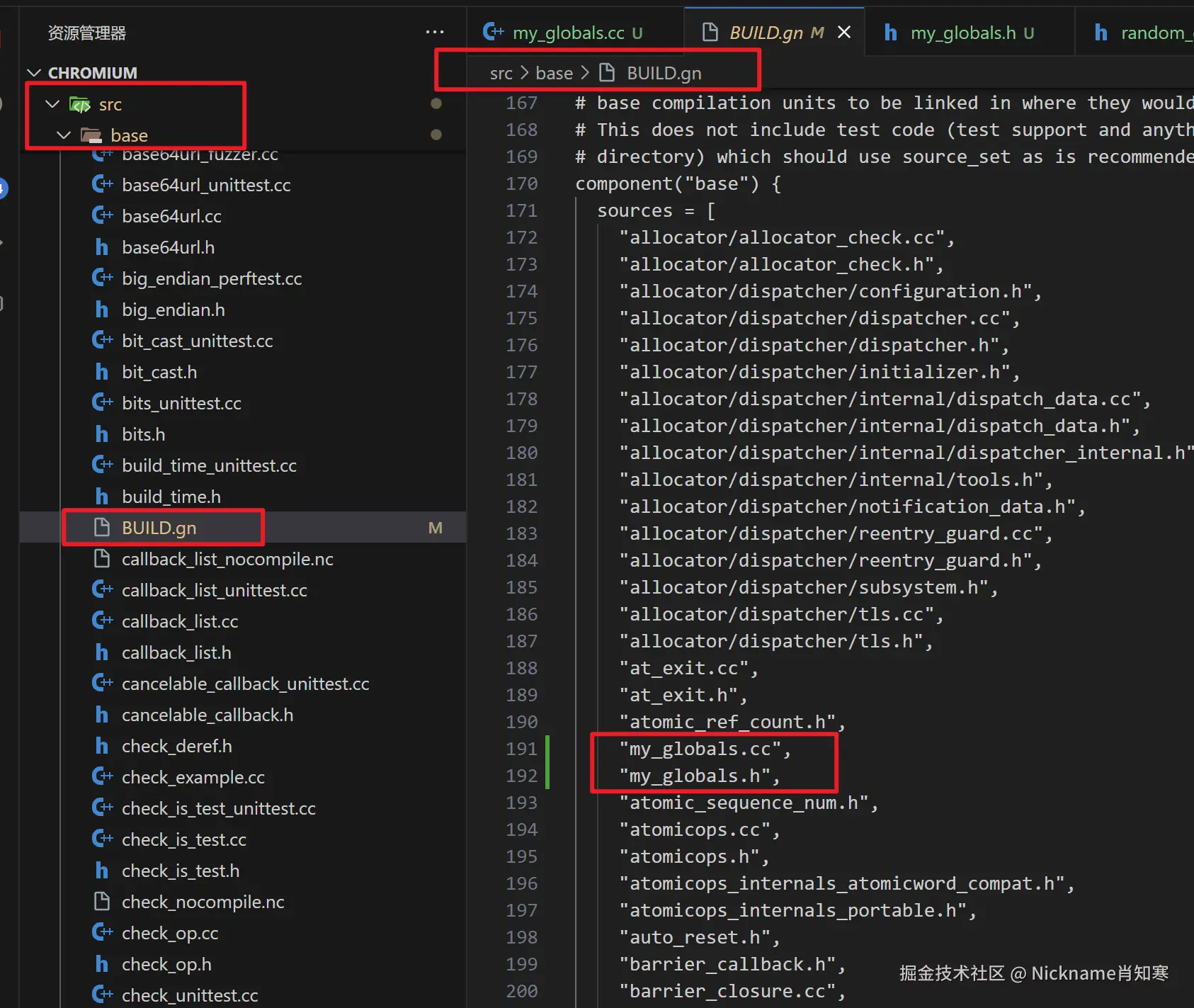
Task: Click C++ icon beside bits_unittest.cc
Action: click(x=102, y=403)
